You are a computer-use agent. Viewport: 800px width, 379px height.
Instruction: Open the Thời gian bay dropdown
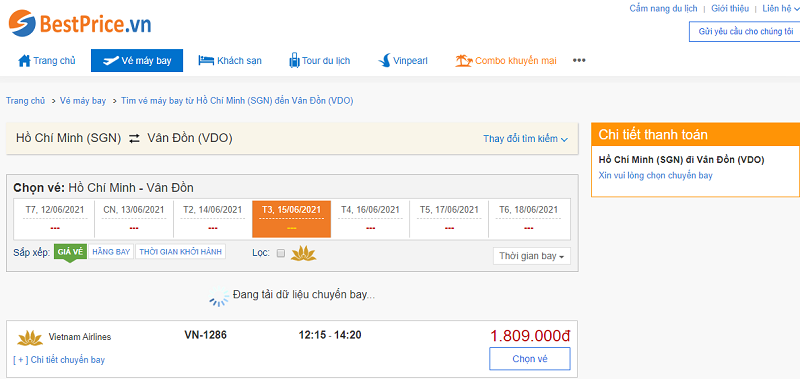[532, 256]
